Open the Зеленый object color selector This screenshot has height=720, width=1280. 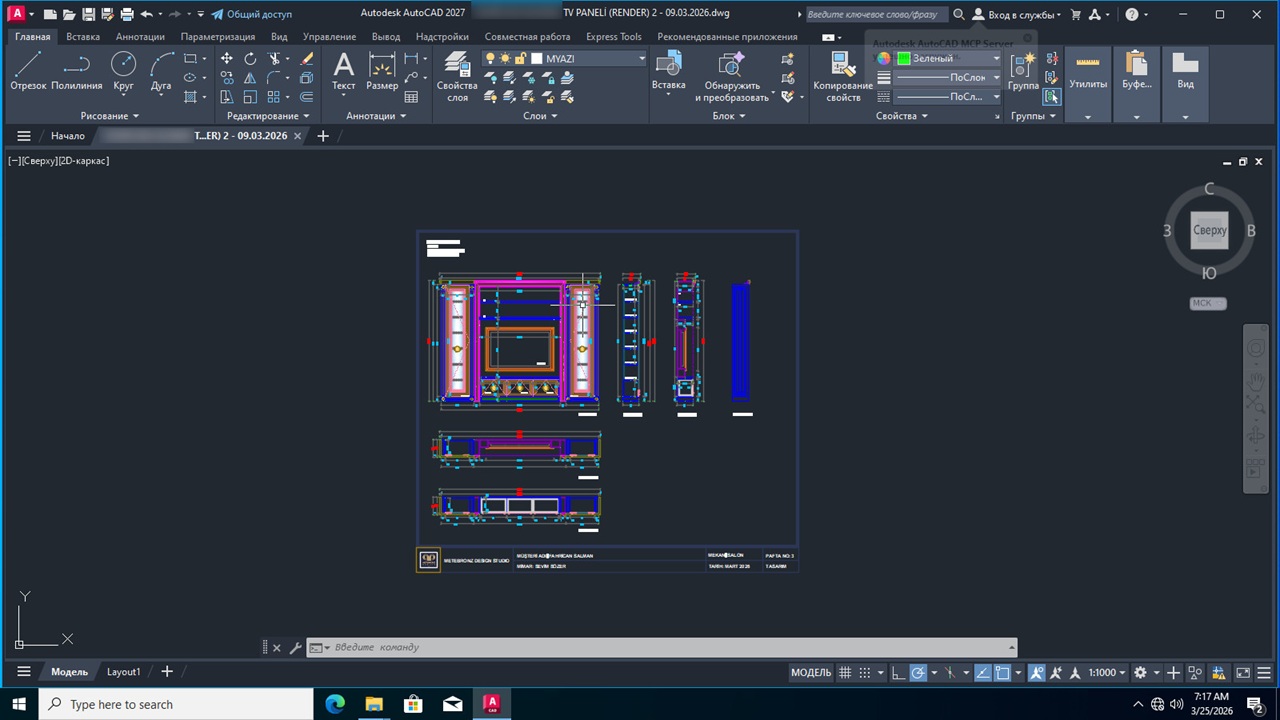947,59
